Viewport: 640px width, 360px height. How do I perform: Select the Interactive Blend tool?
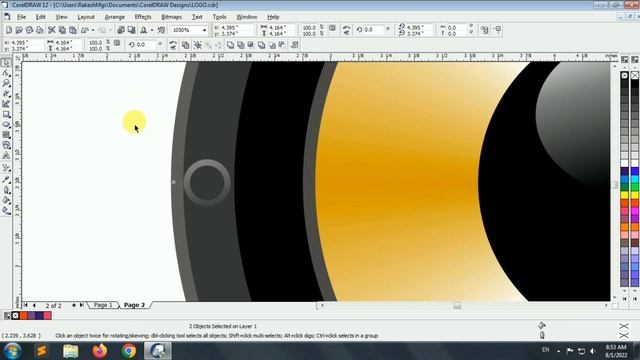click(6, 168)
